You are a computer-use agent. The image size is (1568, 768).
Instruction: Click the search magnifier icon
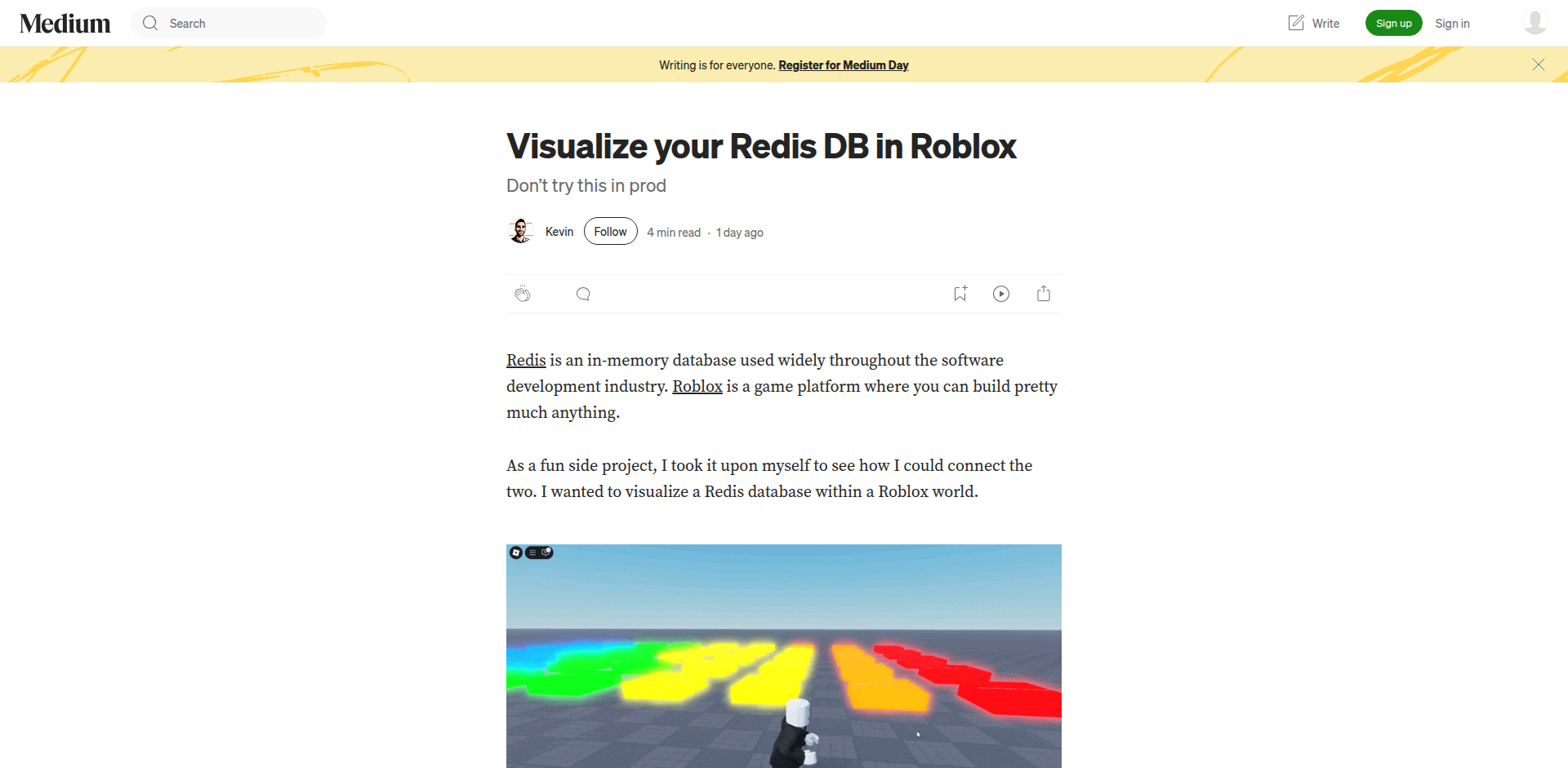coord(150,24)
